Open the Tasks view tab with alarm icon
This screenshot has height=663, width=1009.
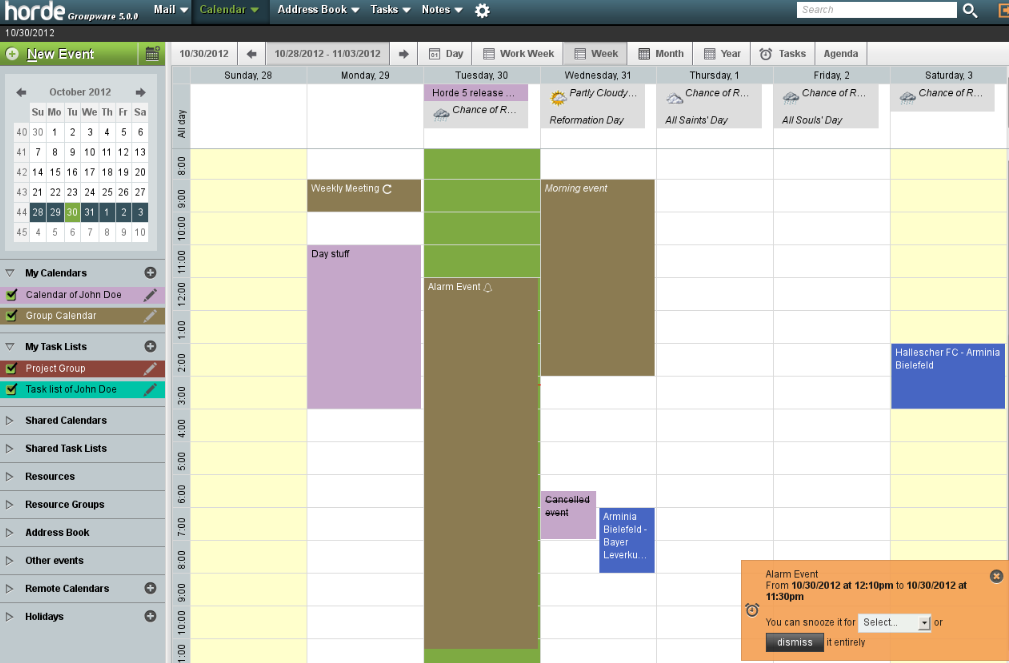coord(782,54)
